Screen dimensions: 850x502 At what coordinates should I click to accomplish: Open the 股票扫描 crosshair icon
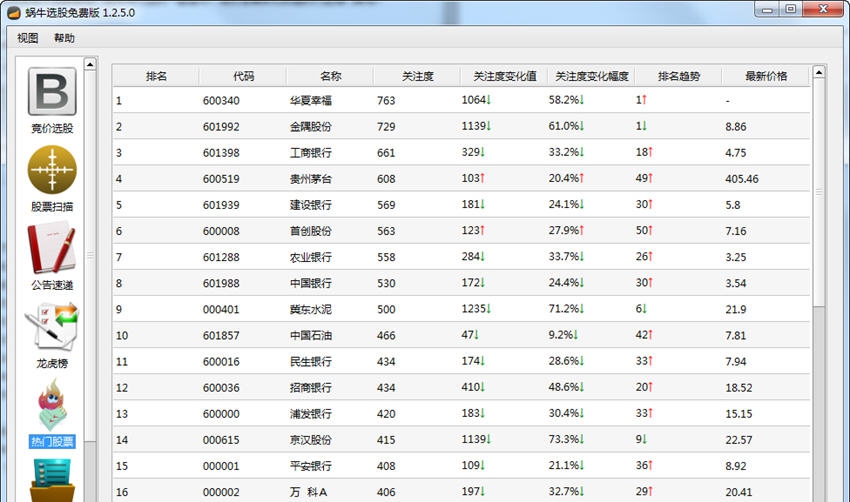52,170
